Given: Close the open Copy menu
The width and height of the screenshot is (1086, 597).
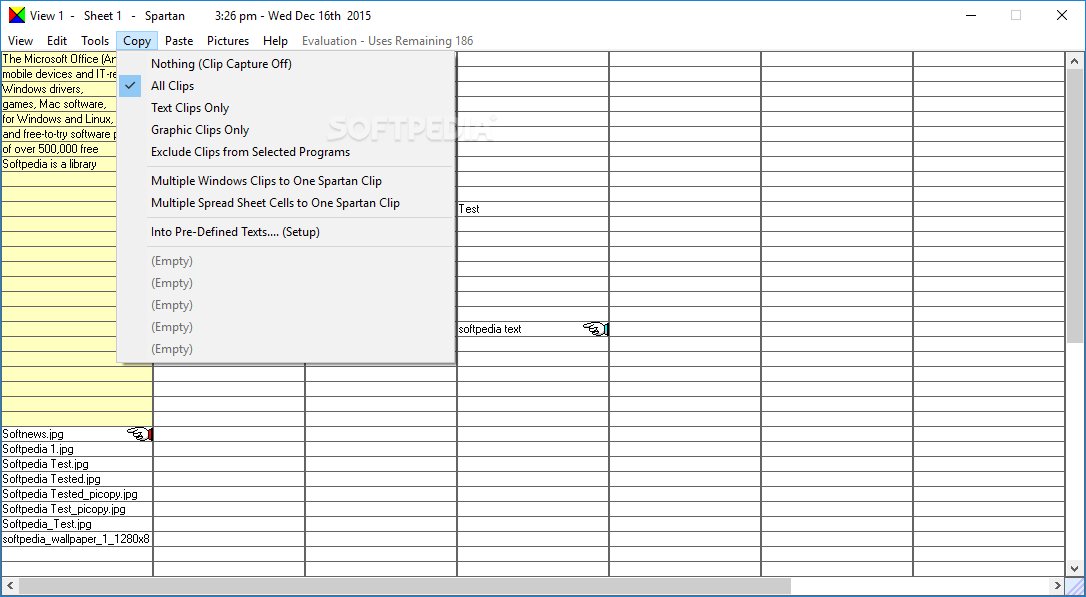Looking at the screenshot, I should pos(137,41).
